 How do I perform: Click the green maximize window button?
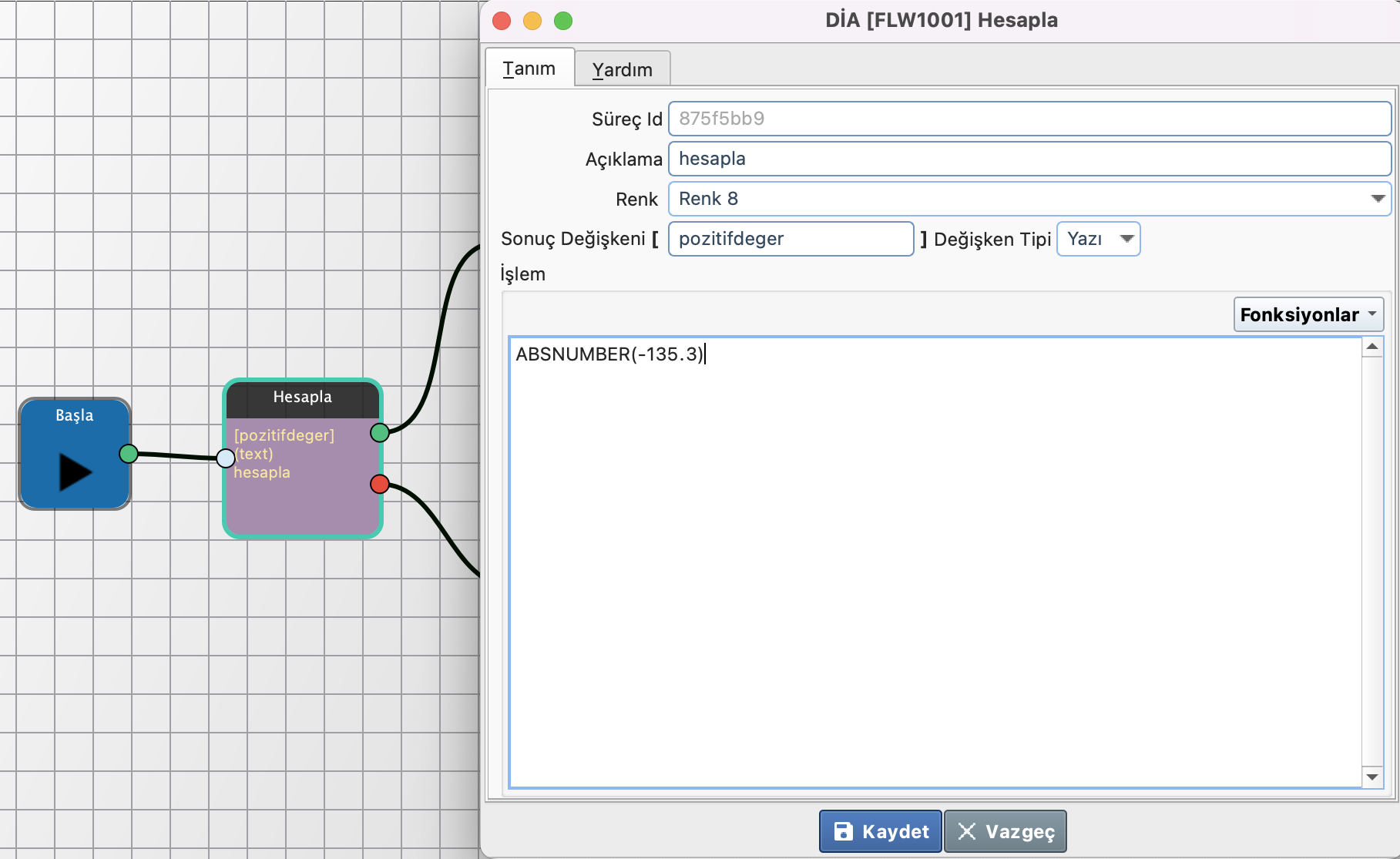[x=563, y=21]
